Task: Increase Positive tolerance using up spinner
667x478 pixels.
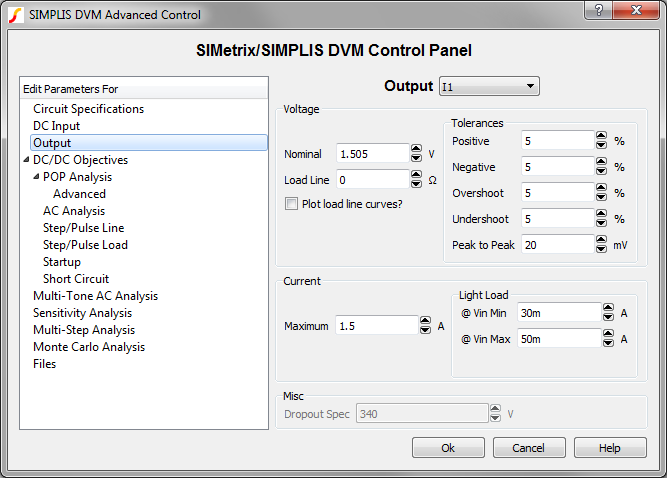Action: [x=600, y=136]
